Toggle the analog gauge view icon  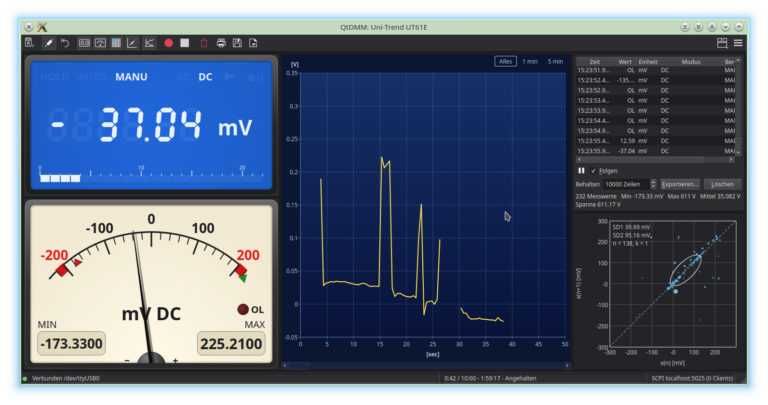click(100, 43)
